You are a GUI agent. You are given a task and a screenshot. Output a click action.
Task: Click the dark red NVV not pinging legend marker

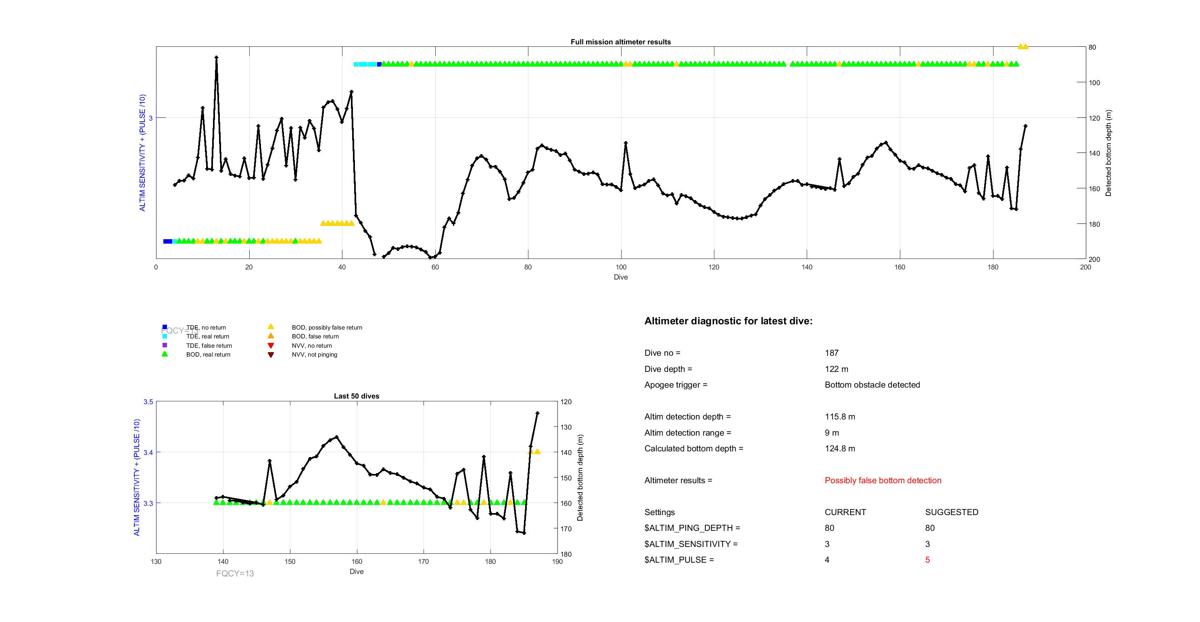tap(270, 354)
